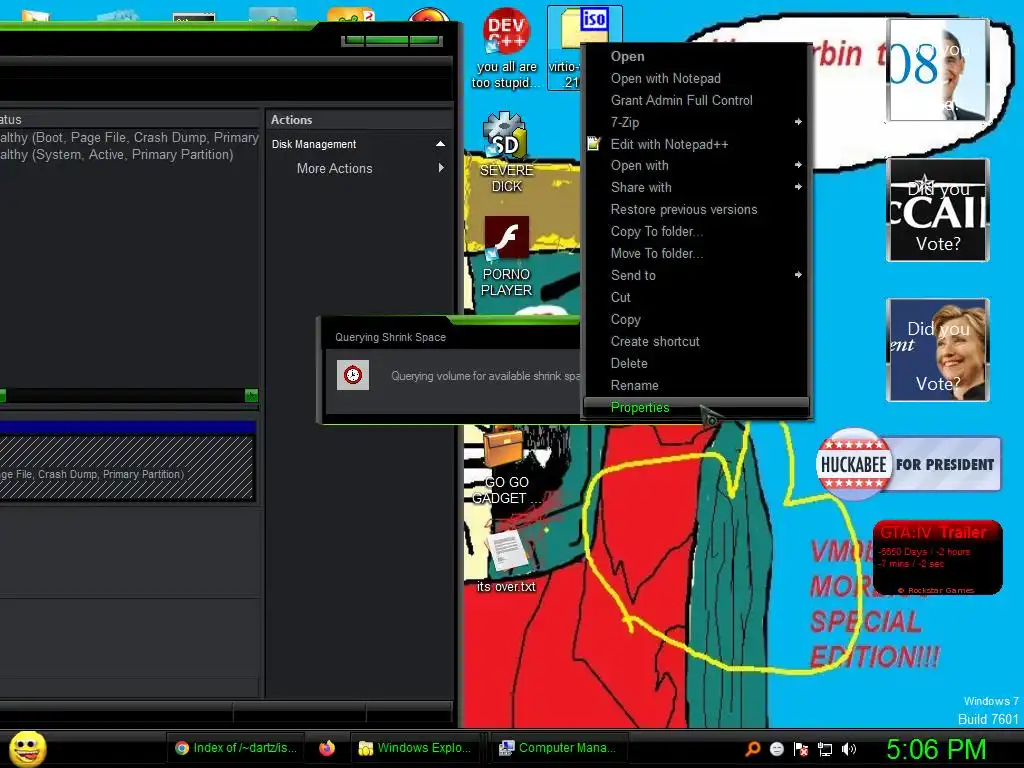Switch to Computer Management taskbar item
Screen dimensions: 1024x768
[x=558, y=748]
